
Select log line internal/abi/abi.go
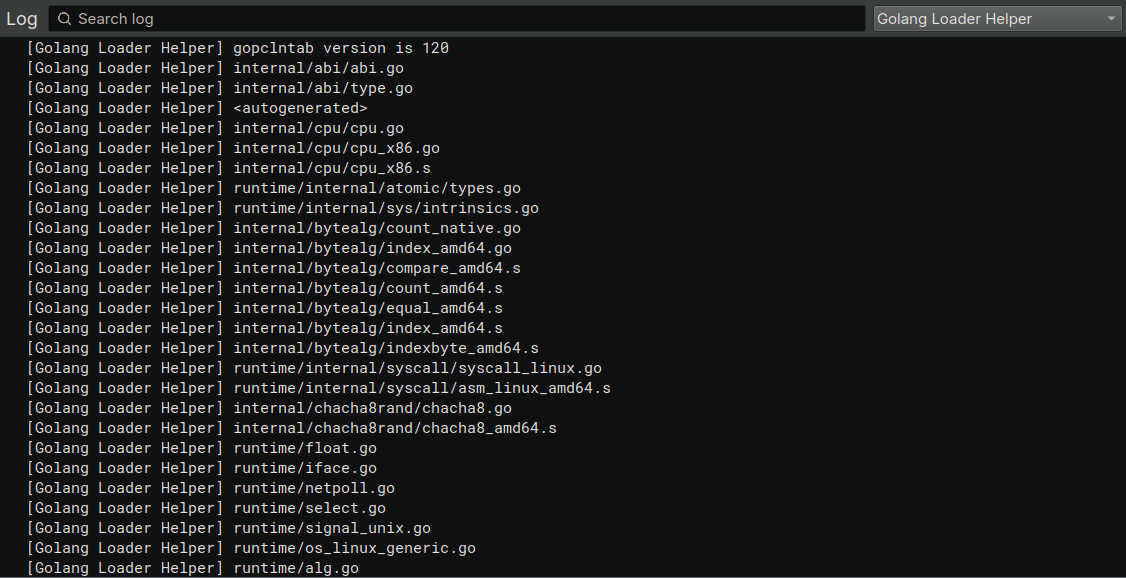[x=215, y=68]
